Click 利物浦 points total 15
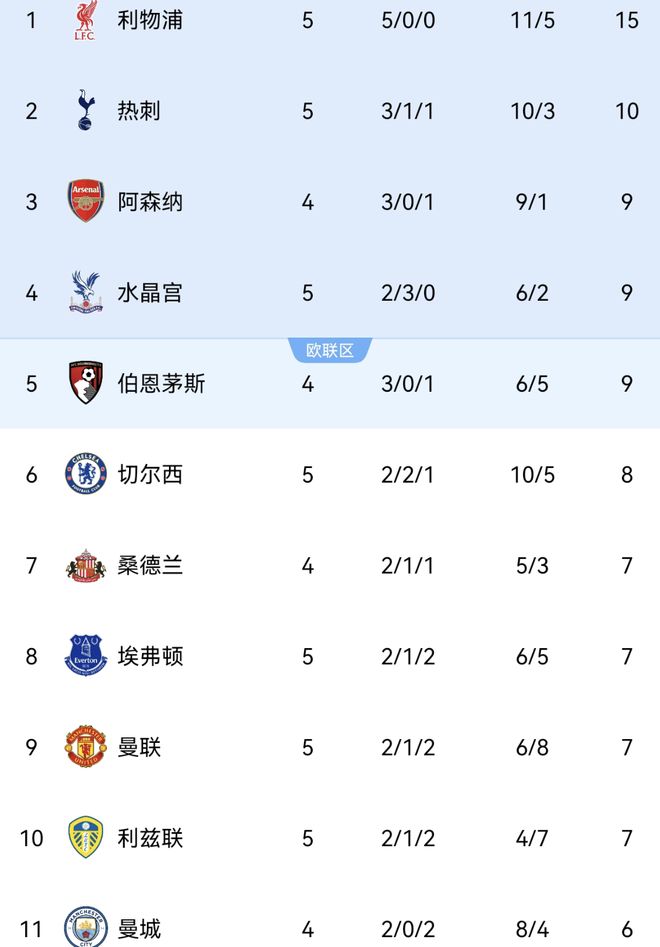 (627, 20)
